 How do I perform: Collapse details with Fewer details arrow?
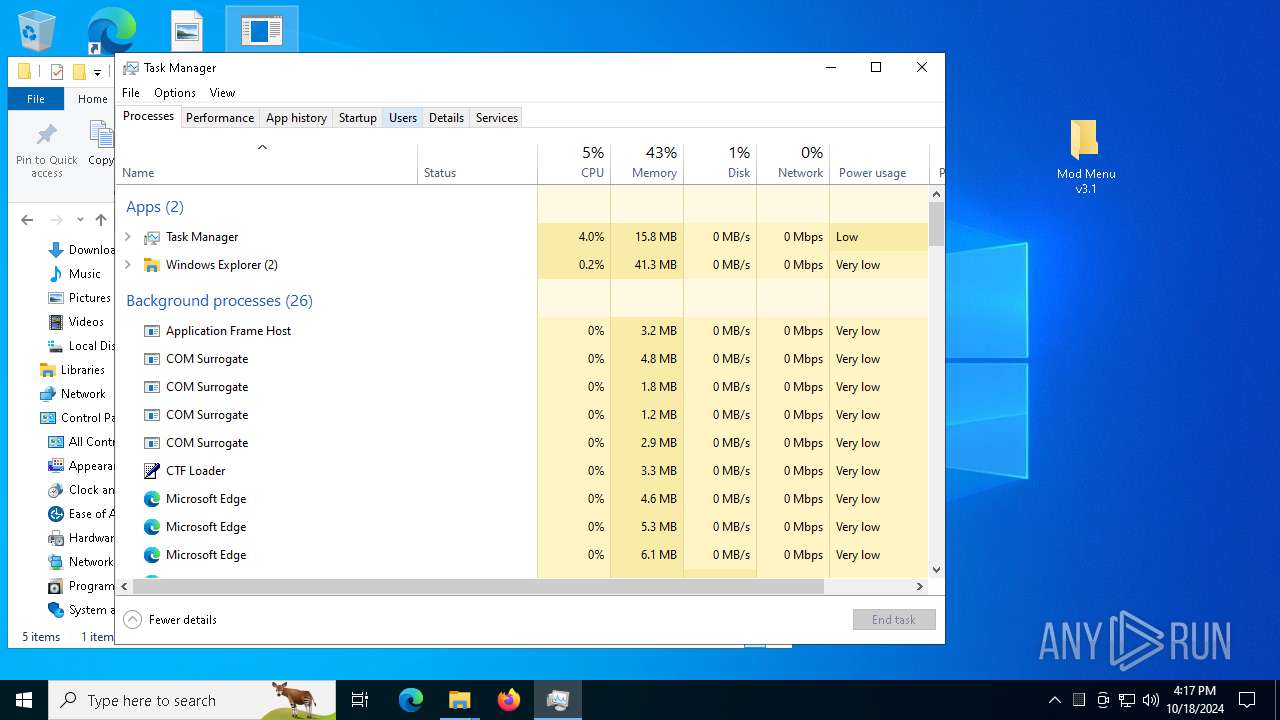(x=132, y=620)
